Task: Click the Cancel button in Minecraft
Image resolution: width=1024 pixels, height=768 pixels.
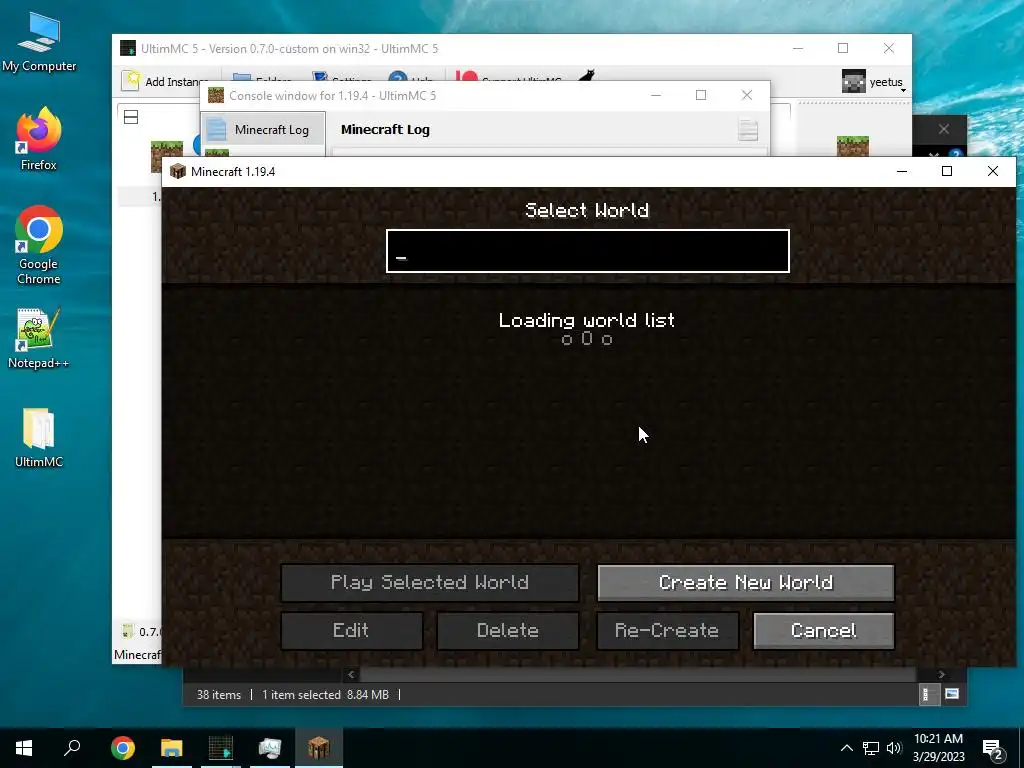Action: pos(824,630)
